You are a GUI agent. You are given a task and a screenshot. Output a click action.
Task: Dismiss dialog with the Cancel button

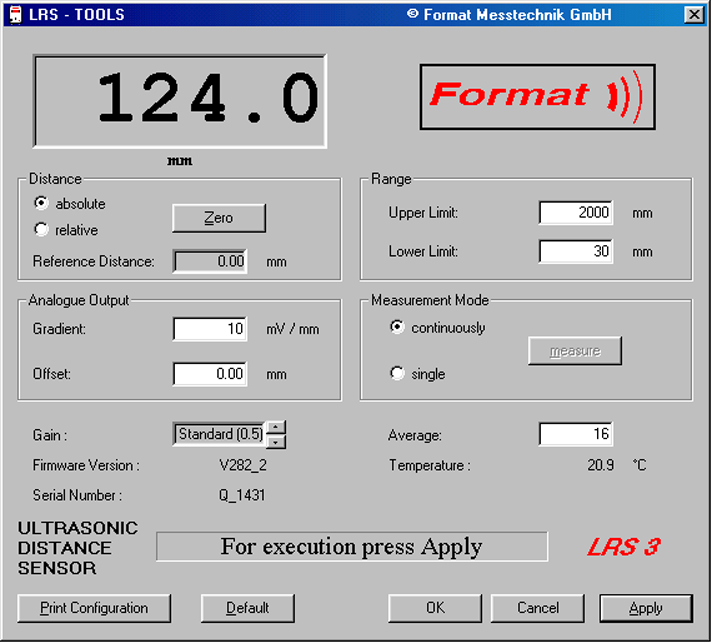[x=538, y=608]
